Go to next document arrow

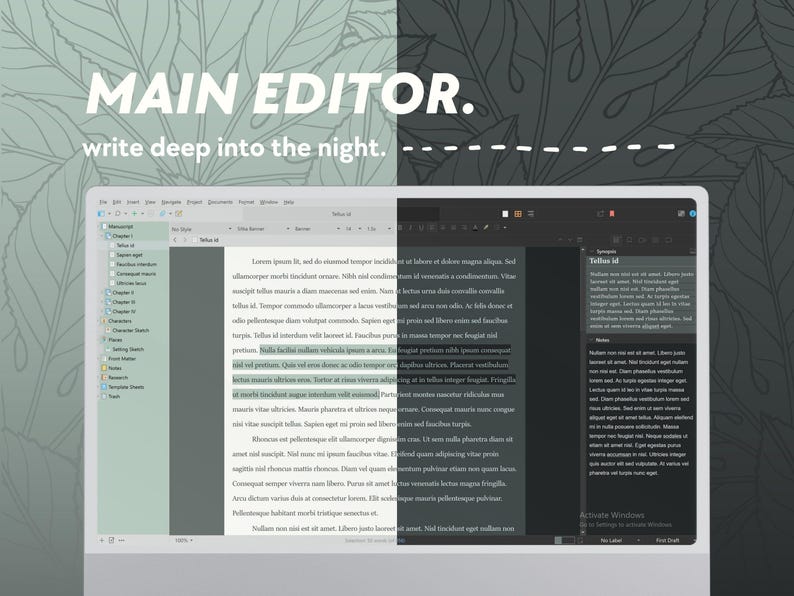(570, 240)
